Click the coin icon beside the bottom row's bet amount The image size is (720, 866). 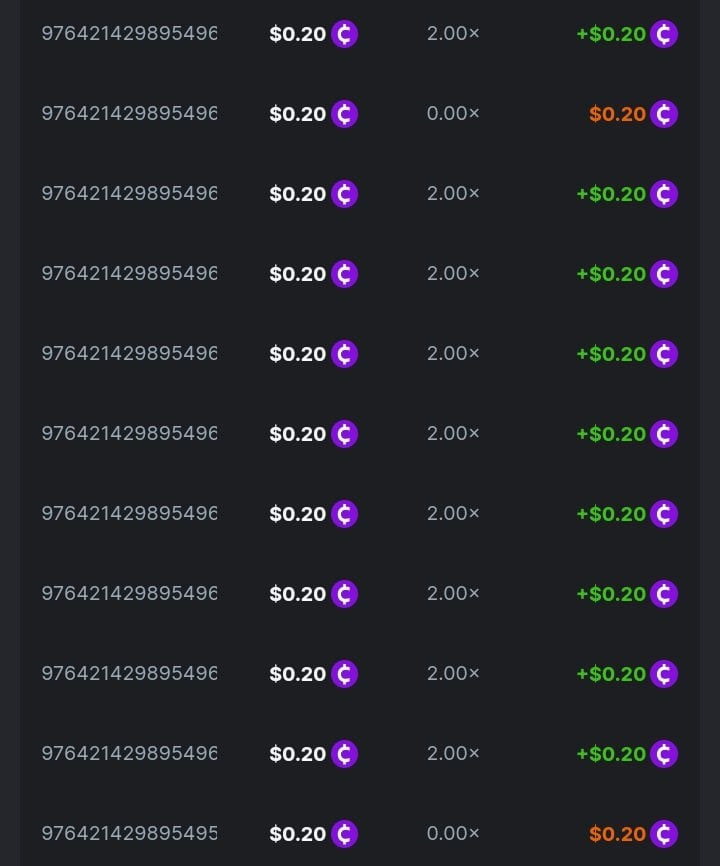[344, 834]
